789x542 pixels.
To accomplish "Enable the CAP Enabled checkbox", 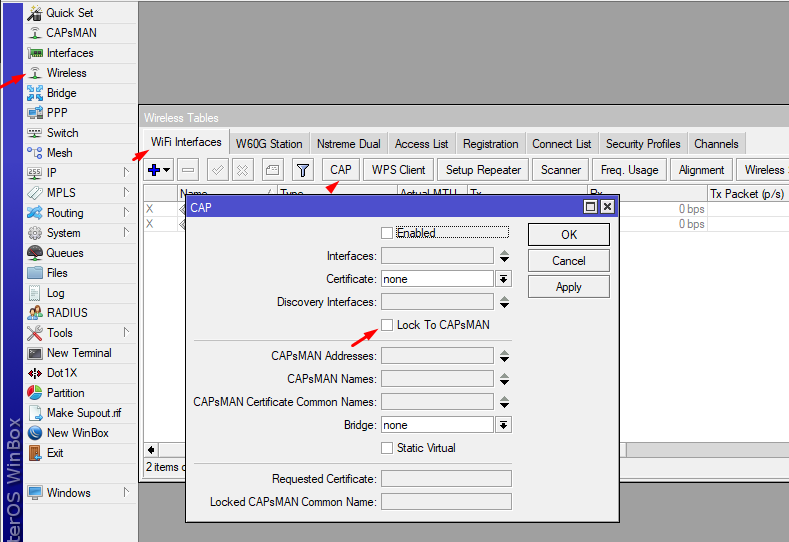I will pos(387,233).
